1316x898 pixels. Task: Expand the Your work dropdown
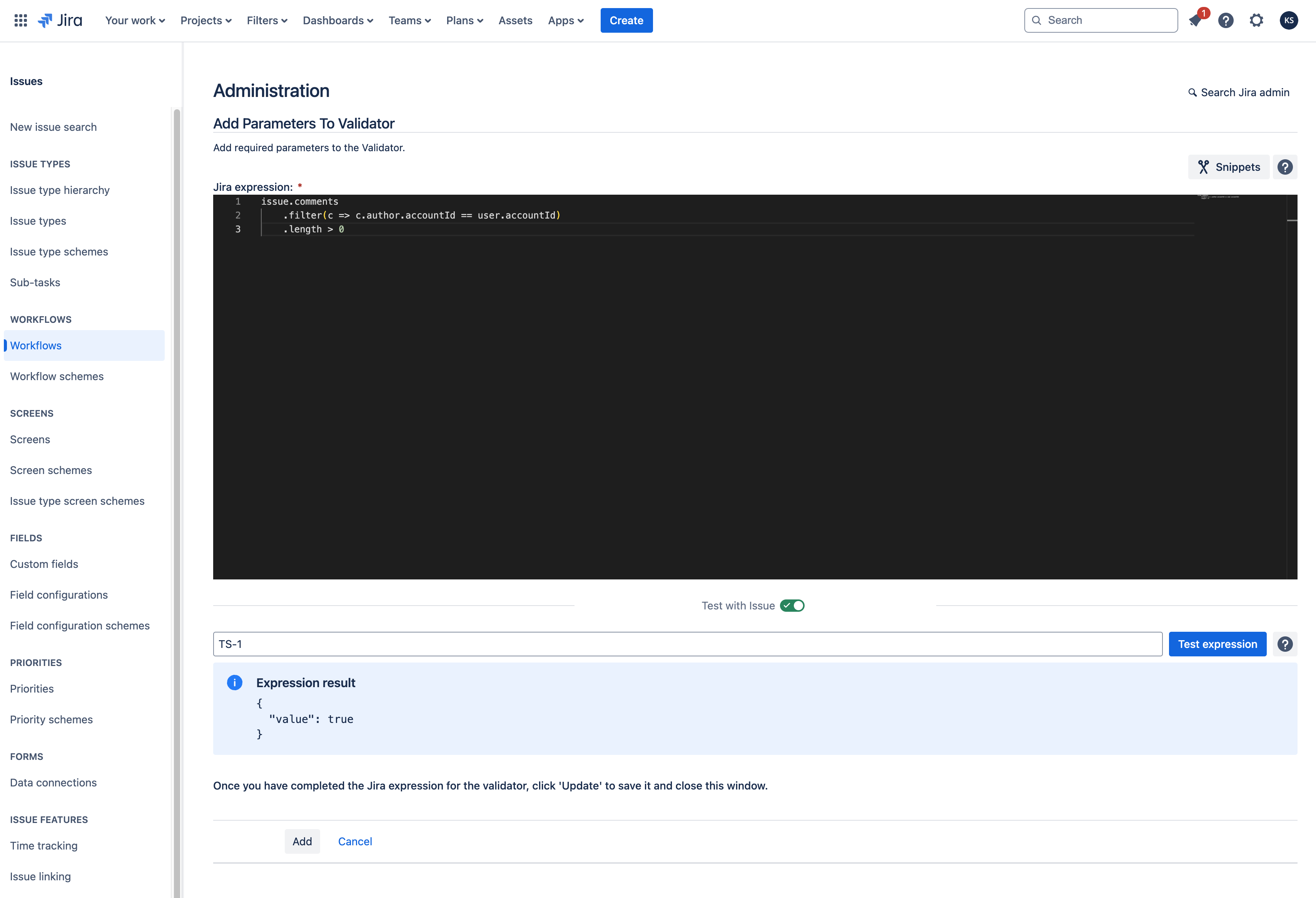coord(135,20)
